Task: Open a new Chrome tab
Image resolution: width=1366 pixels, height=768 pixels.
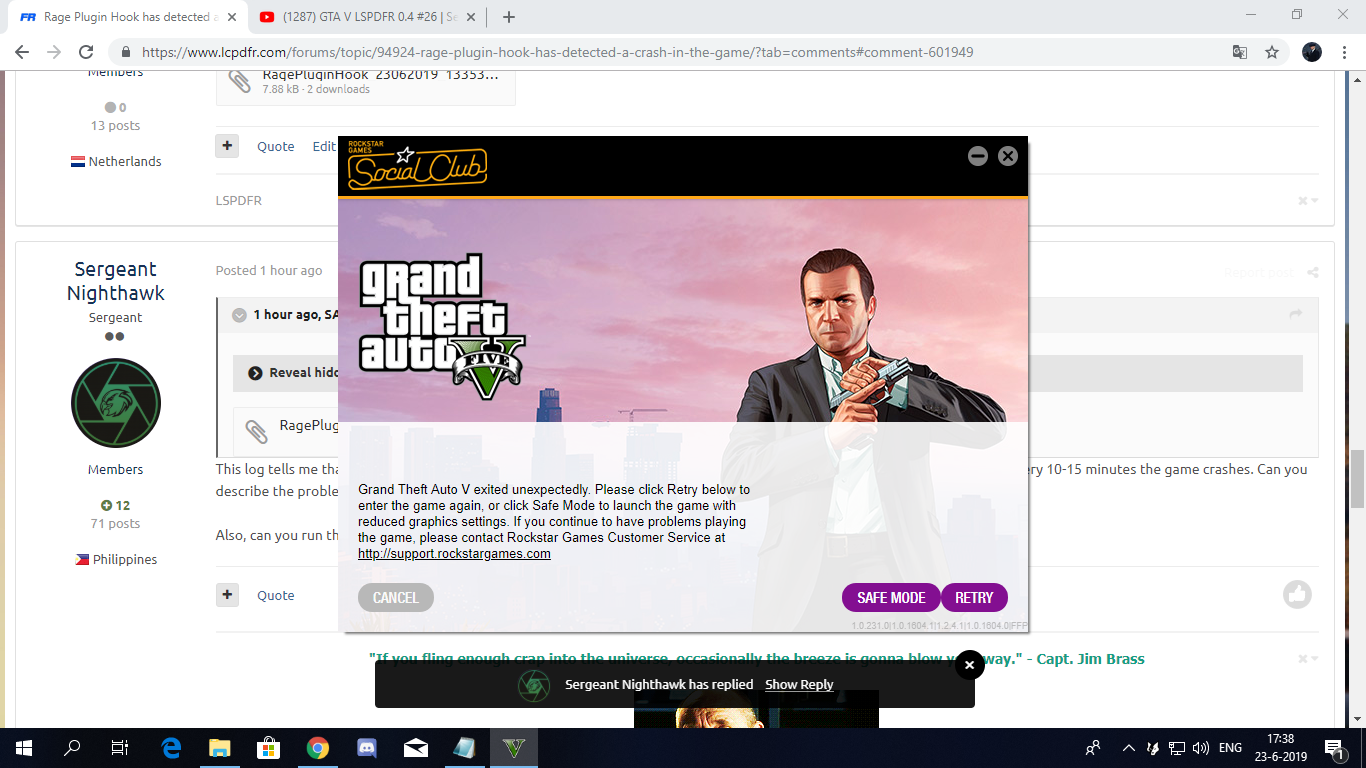Action: [509, 17]
